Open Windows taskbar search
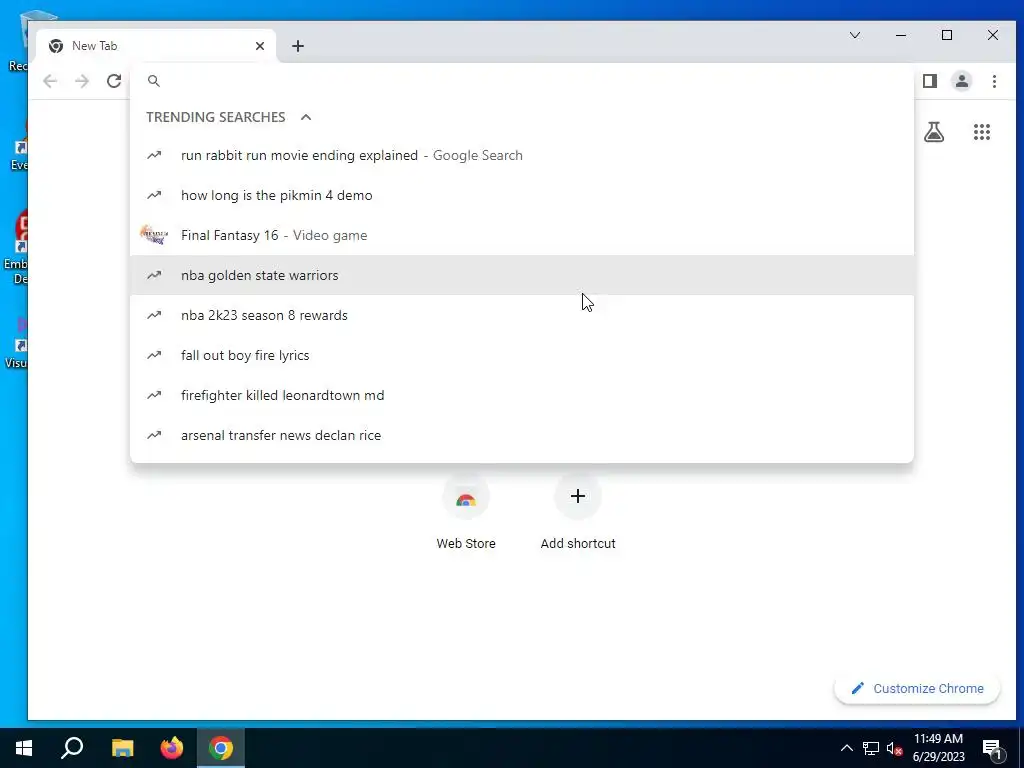 tap(72, 748)
